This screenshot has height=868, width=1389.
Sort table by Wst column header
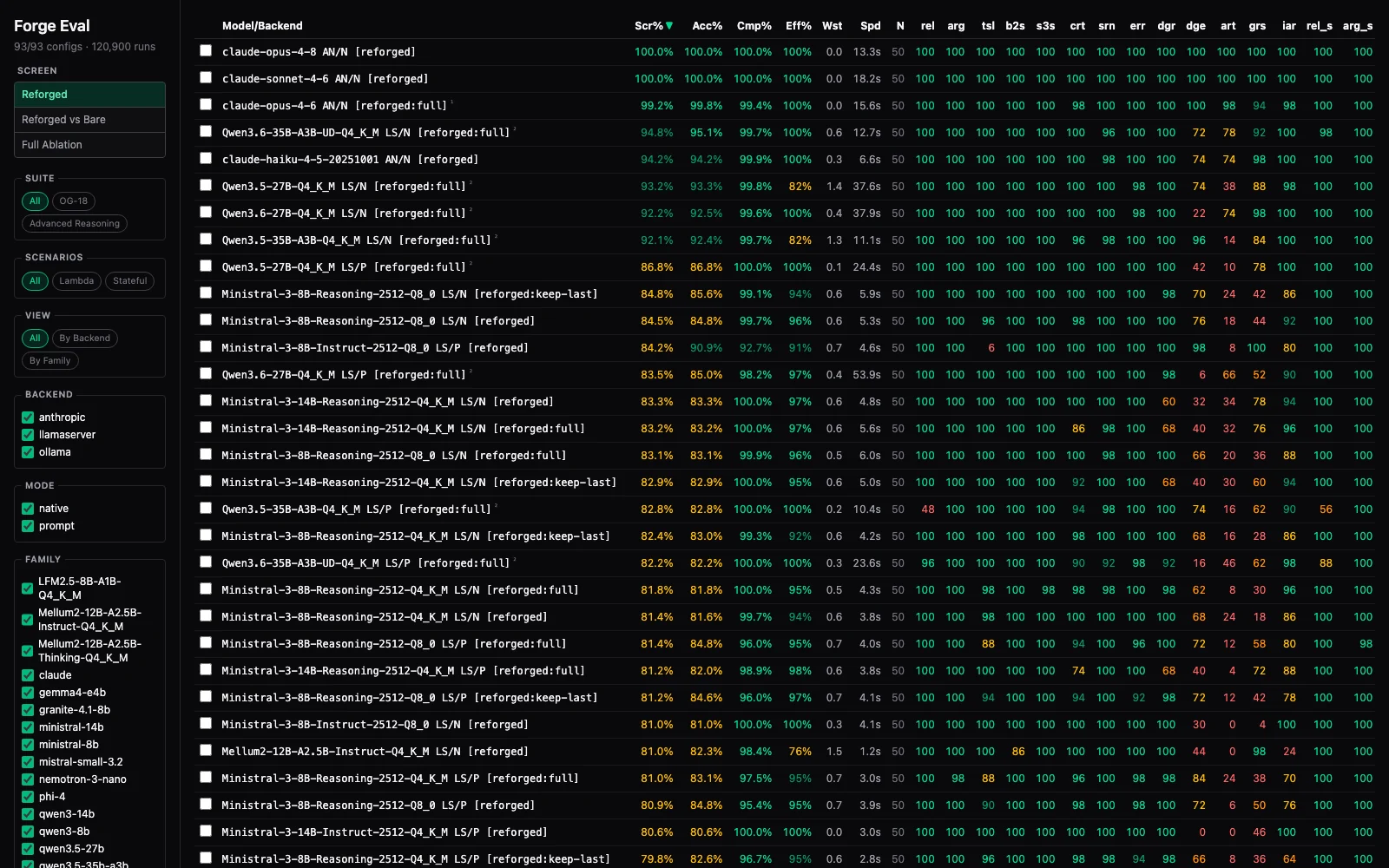point(832,26)
